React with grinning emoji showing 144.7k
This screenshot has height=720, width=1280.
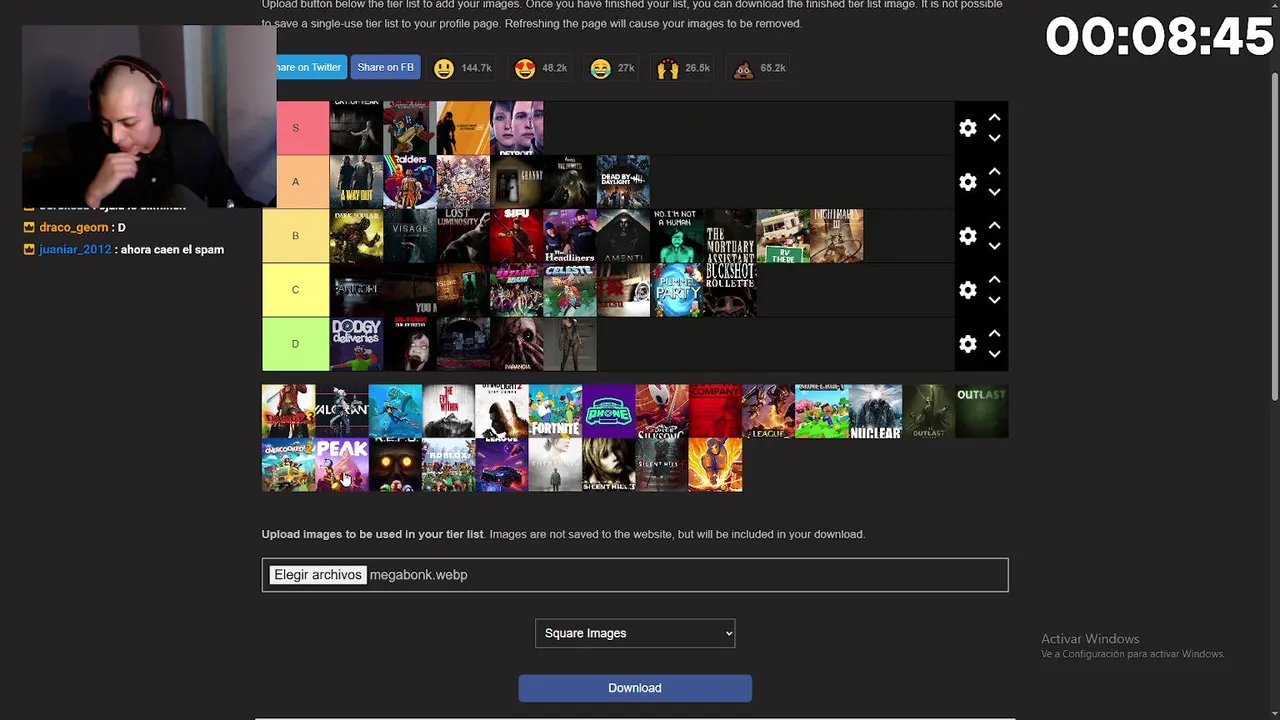coord(463,68)
